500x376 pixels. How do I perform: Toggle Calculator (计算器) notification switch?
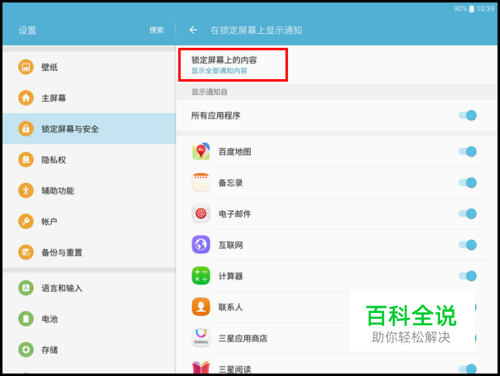click(468, 276)
